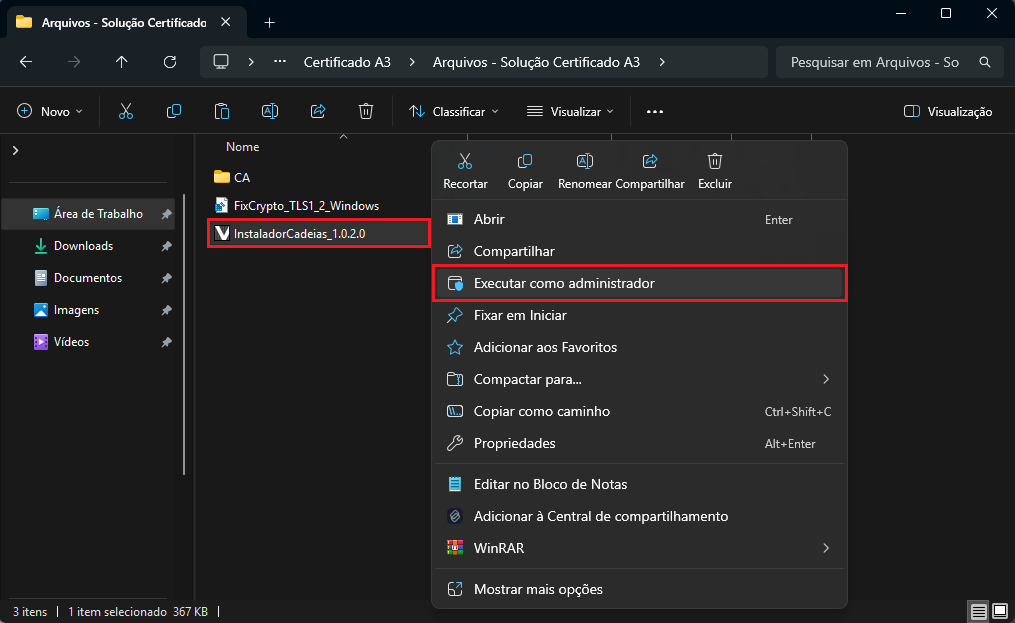
Task: Open the Novo dropdown
Action: coord(51,111)
